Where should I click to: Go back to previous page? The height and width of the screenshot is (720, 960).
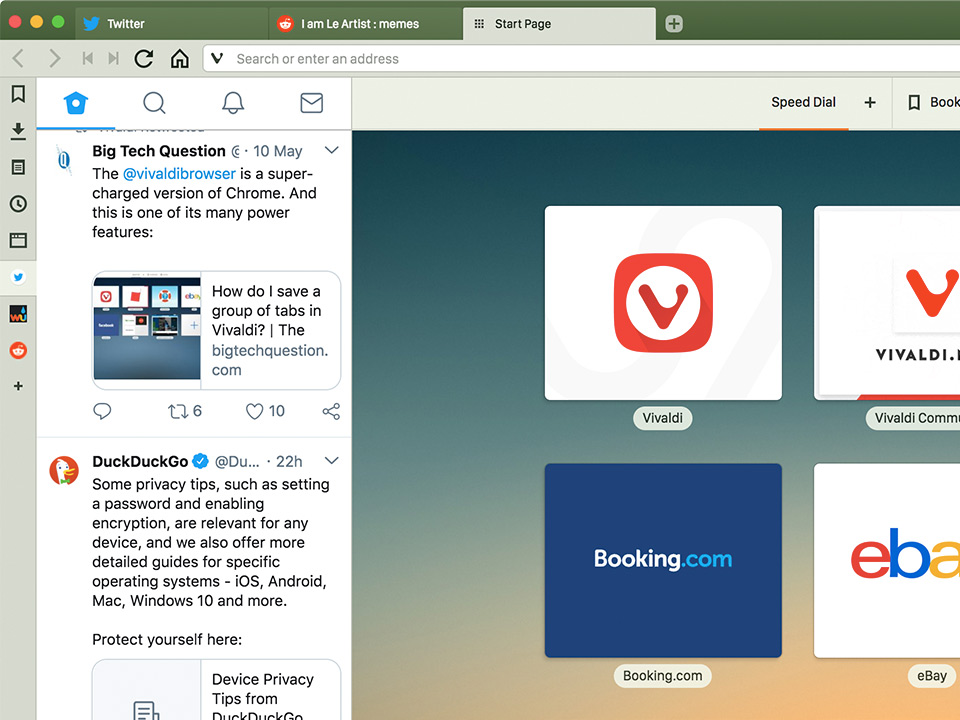coord(18,58)
